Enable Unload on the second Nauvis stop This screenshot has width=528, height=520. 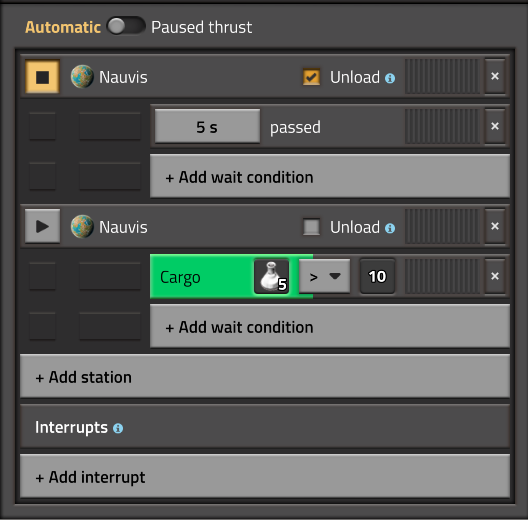311,227
